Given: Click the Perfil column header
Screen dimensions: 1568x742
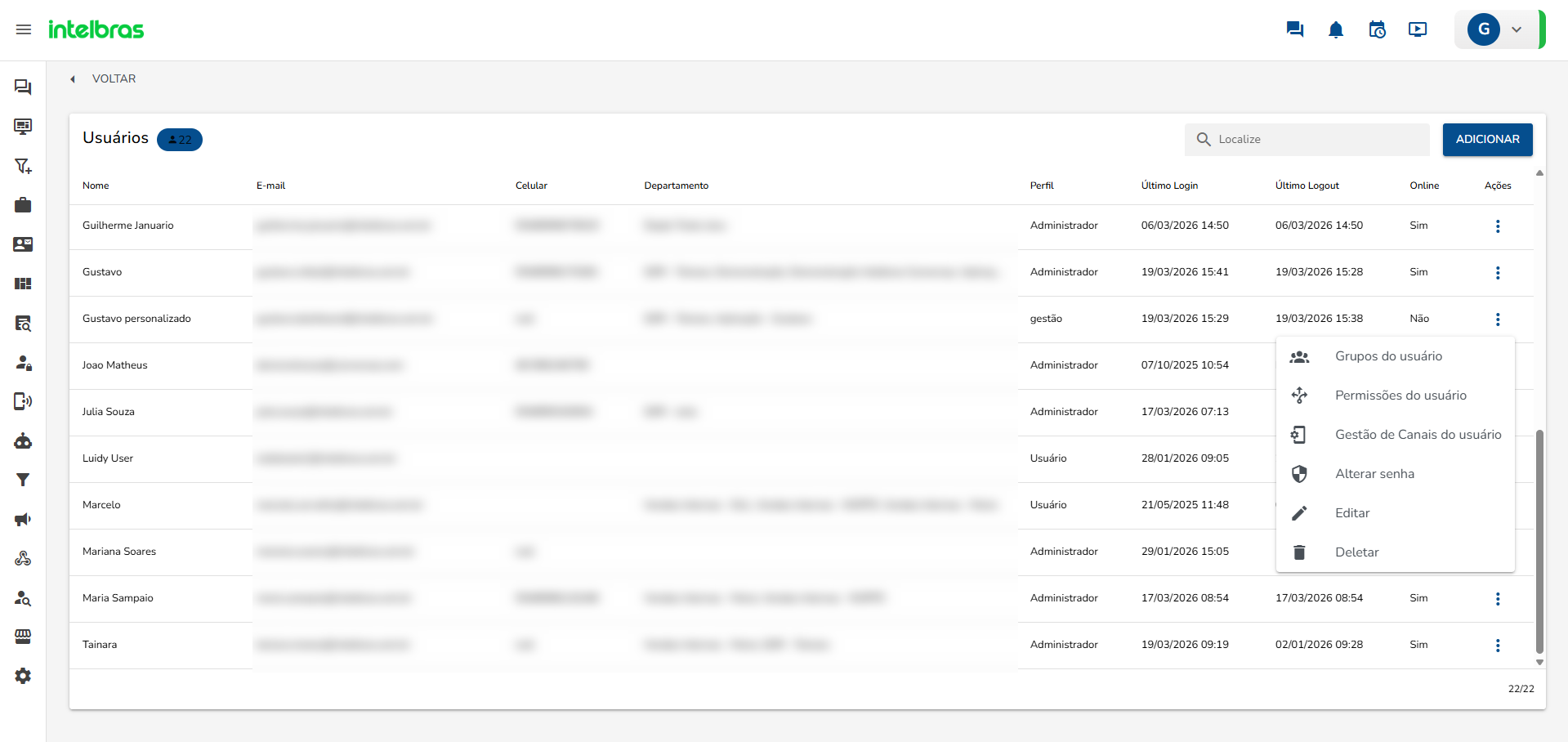Looking at the screenshot, I should (1041, 185).
